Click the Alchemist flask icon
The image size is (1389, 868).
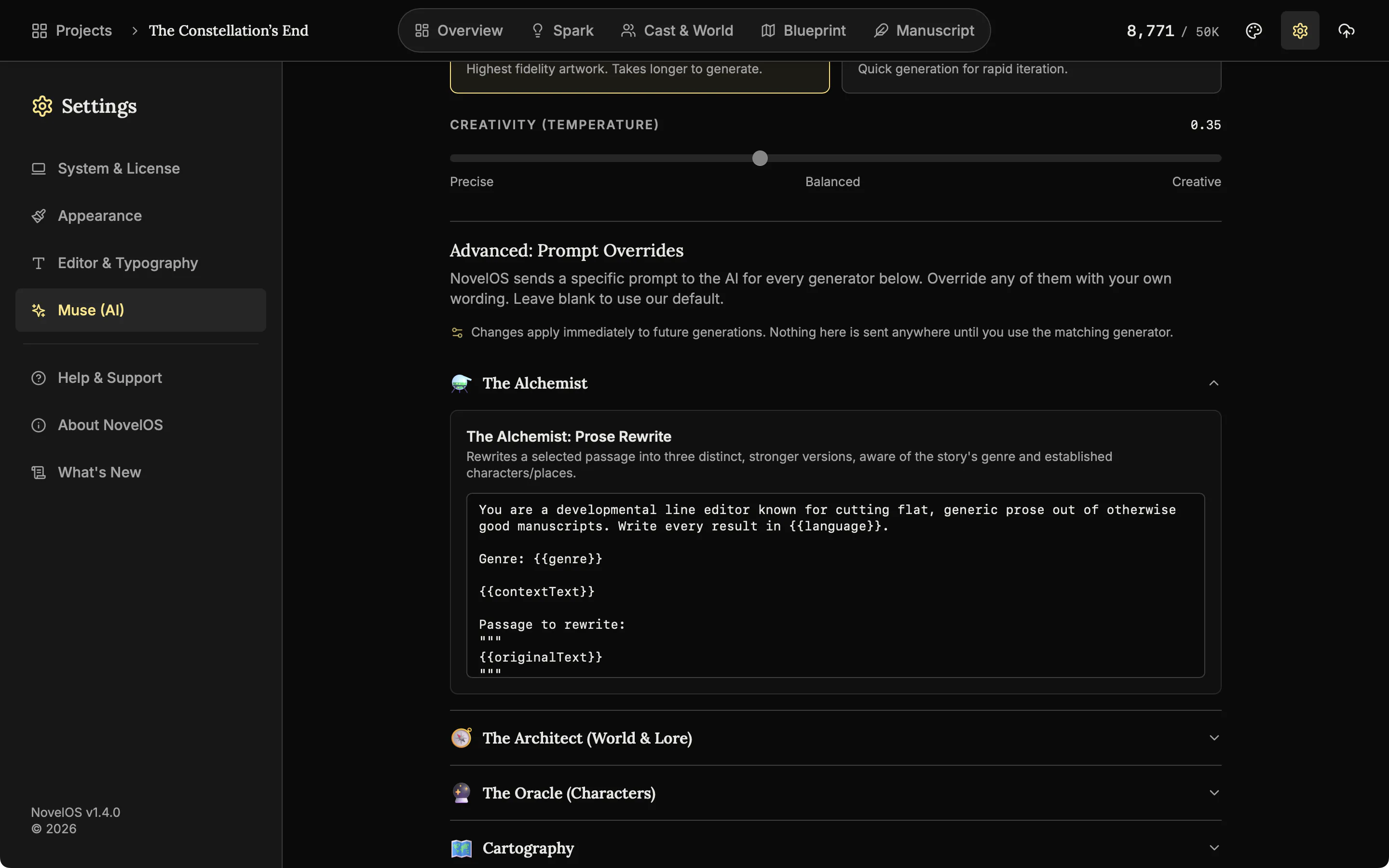pyautogui.click(x=461, y=383)
